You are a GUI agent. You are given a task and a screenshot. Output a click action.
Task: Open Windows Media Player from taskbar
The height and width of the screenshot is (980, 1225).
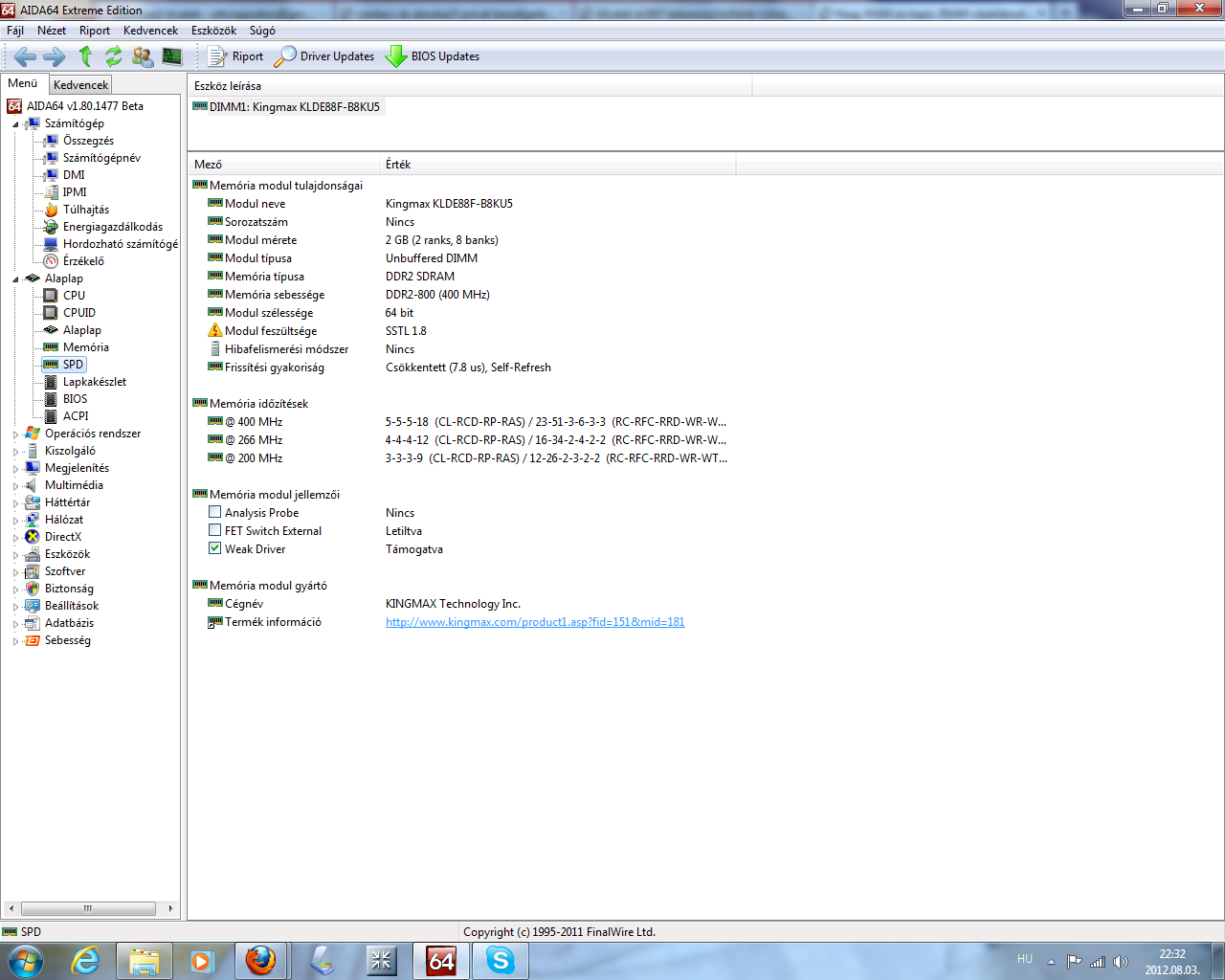click(x=202, y=960)
